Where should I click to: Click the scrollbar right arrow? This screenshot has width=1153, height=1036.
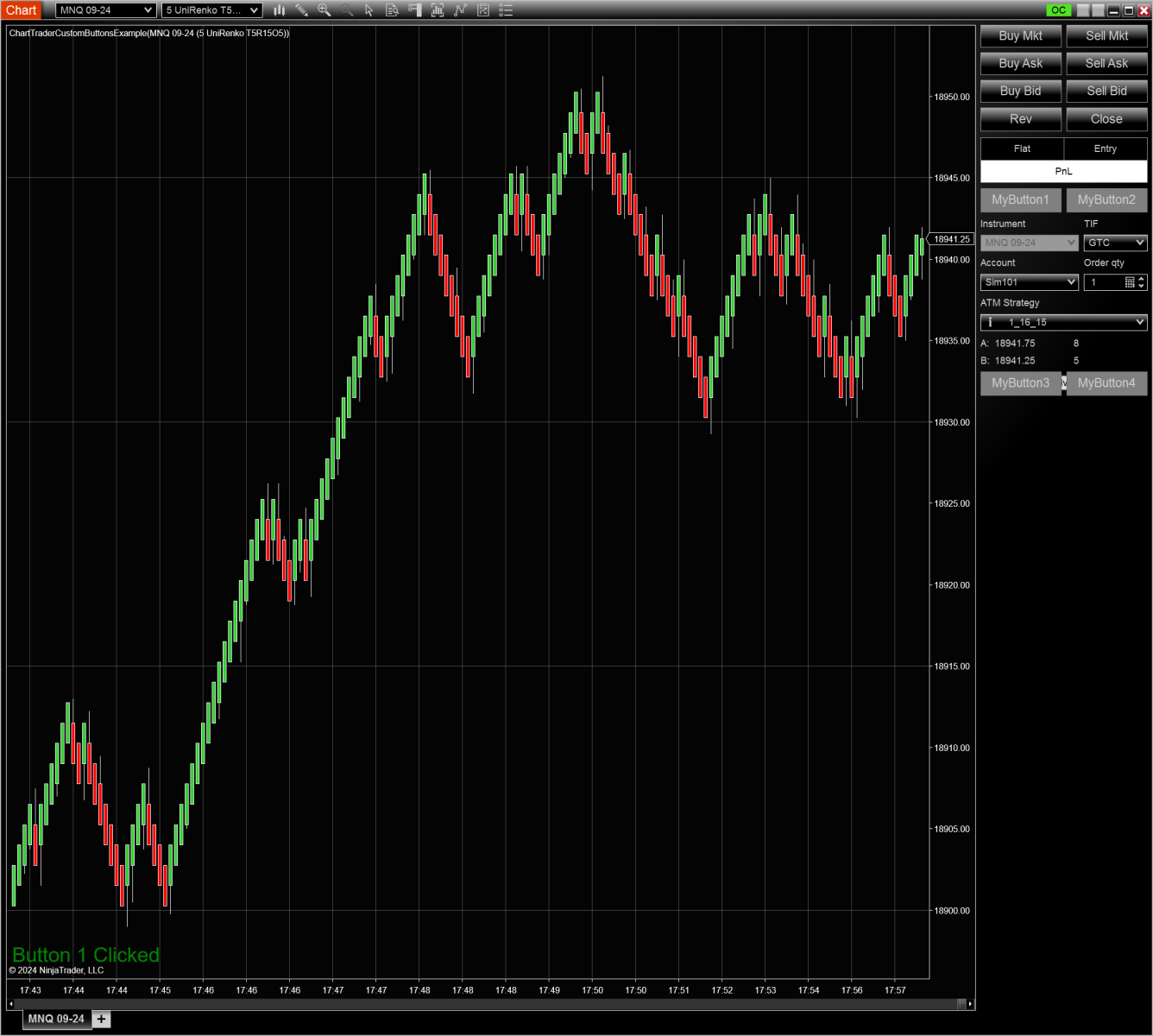[971, 1004]
